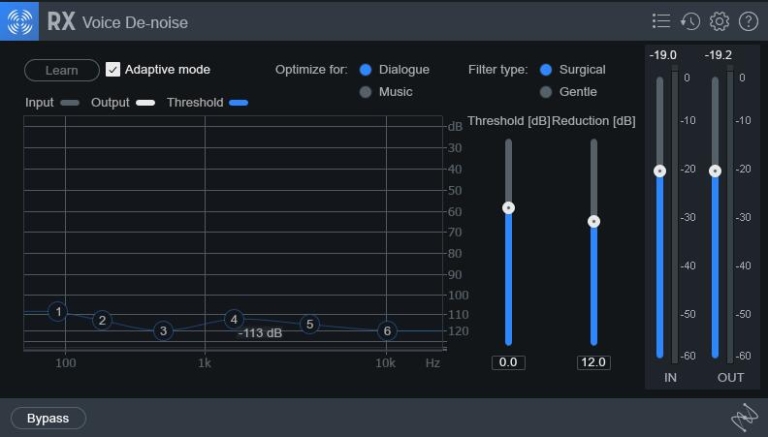The height and width of the screenshot is (437, 768).
Task: Click the Bypass button
Action: 48,418
